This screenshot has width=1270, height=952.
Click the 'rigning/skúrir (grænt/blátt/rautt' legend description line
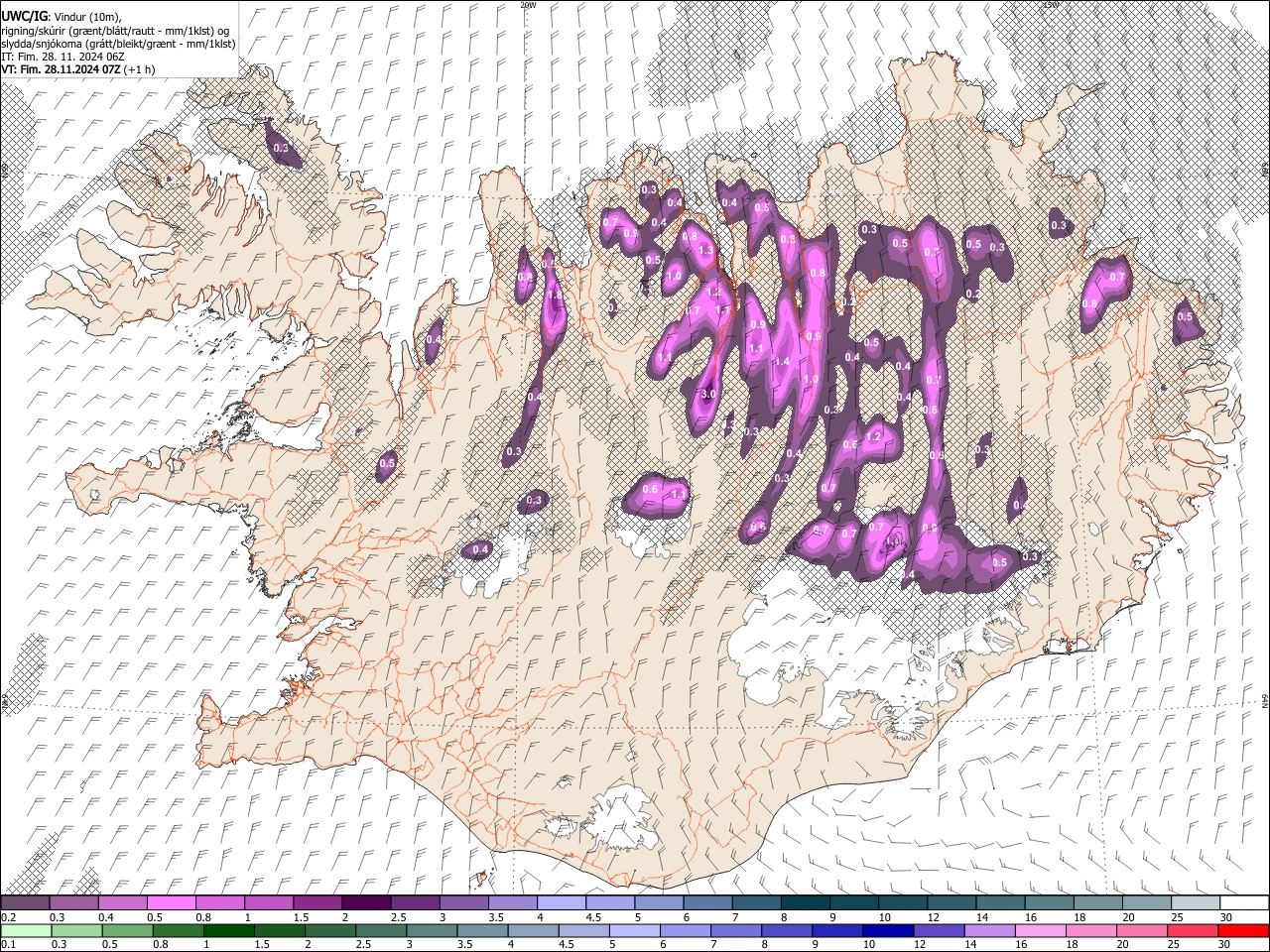pyautogui.click(x=116, y=31)
